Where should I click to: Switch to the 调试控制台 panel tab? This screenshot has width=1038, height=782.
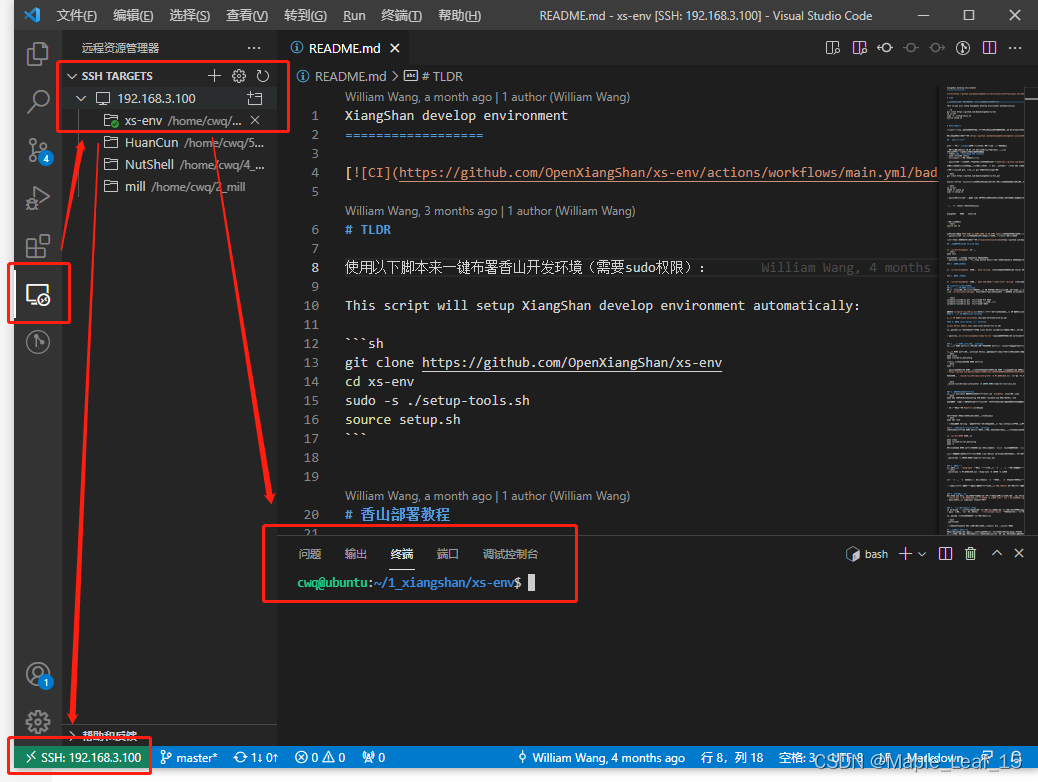[x=510, y=554]
